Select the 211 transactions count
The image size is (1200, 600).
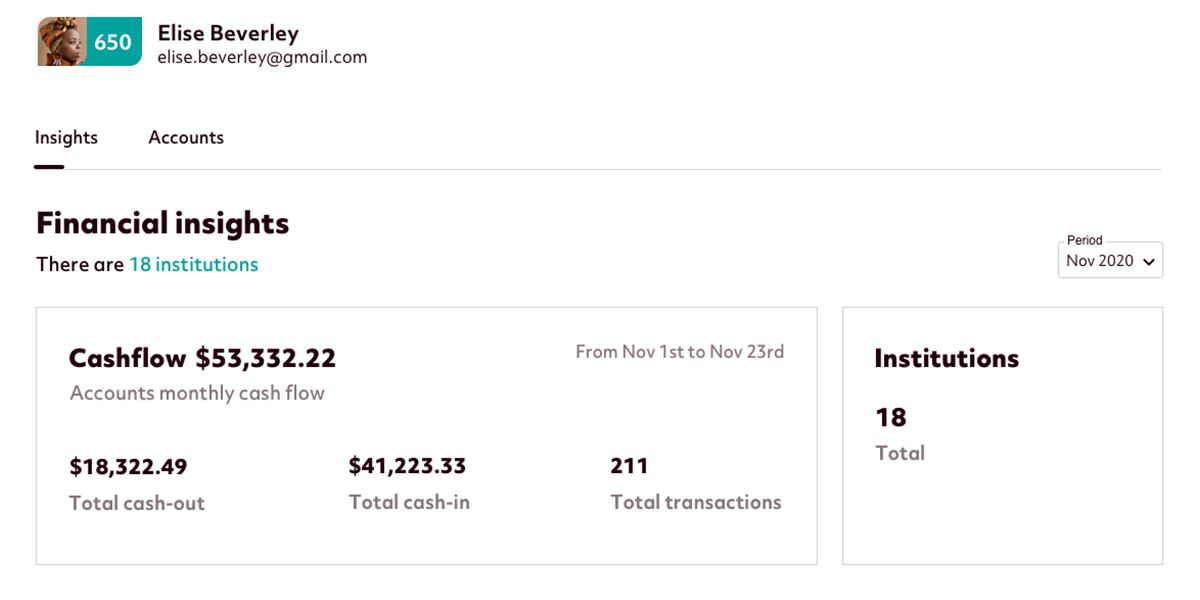pyautogui.click(x=629, y=466)
